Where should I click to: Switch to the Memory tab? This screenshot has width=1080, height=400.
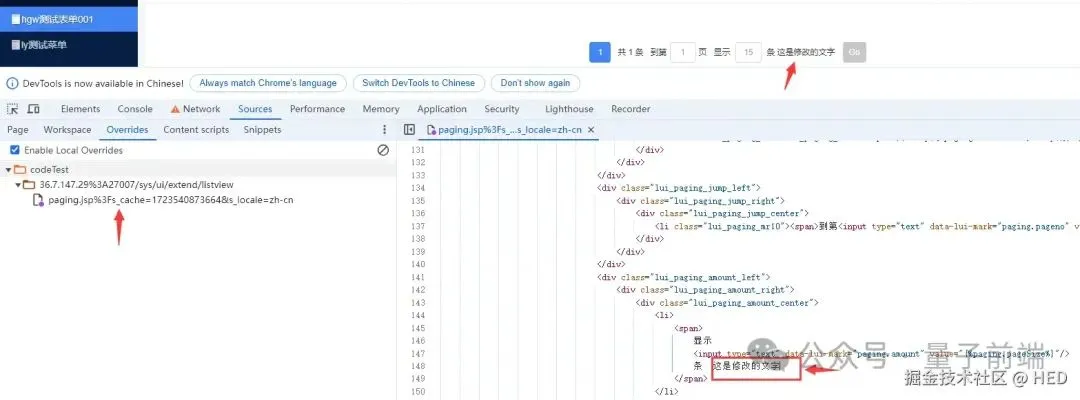[x=381, y=109]
